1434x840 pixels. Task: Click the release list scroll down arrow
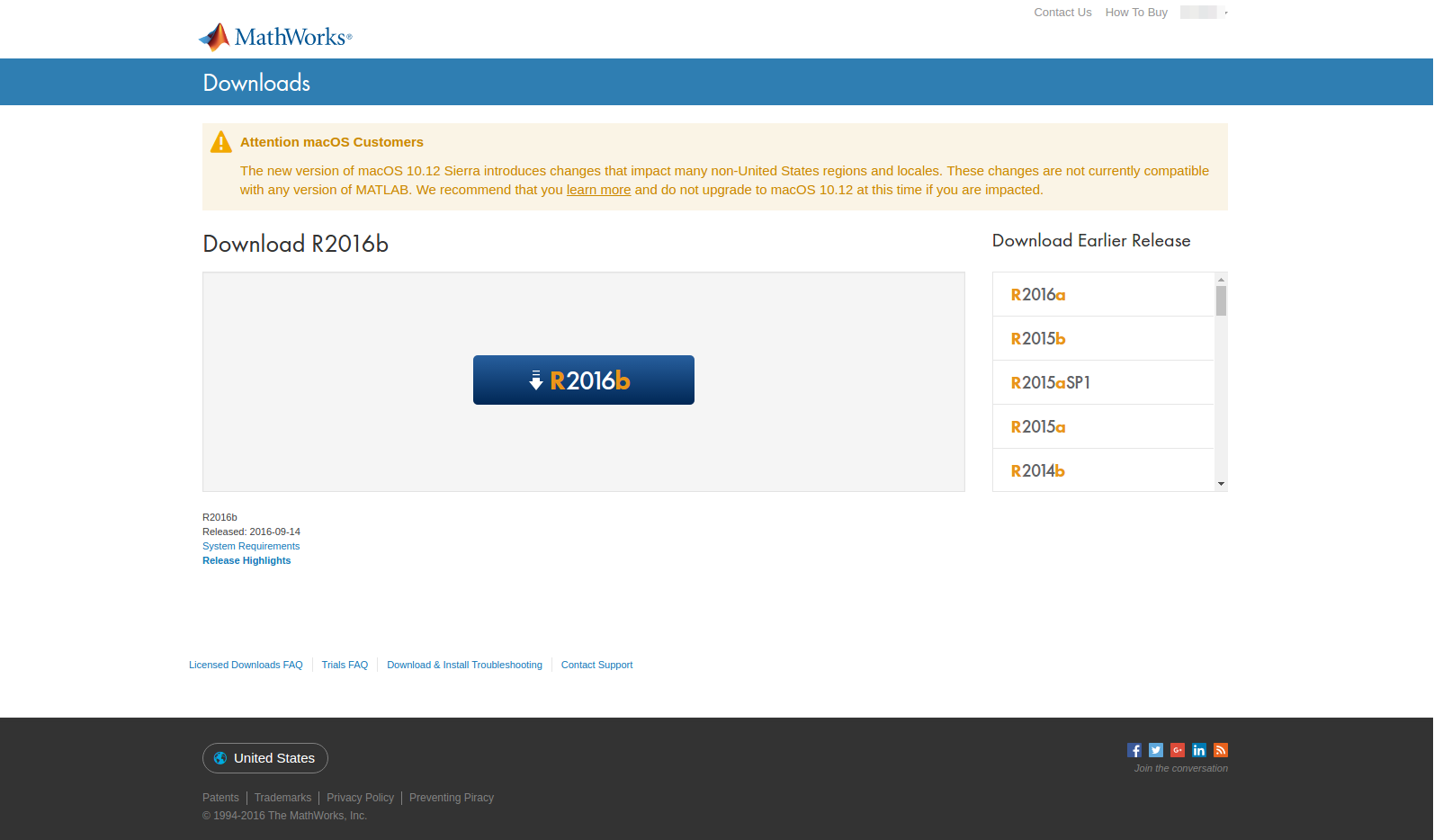point(1221,484)
